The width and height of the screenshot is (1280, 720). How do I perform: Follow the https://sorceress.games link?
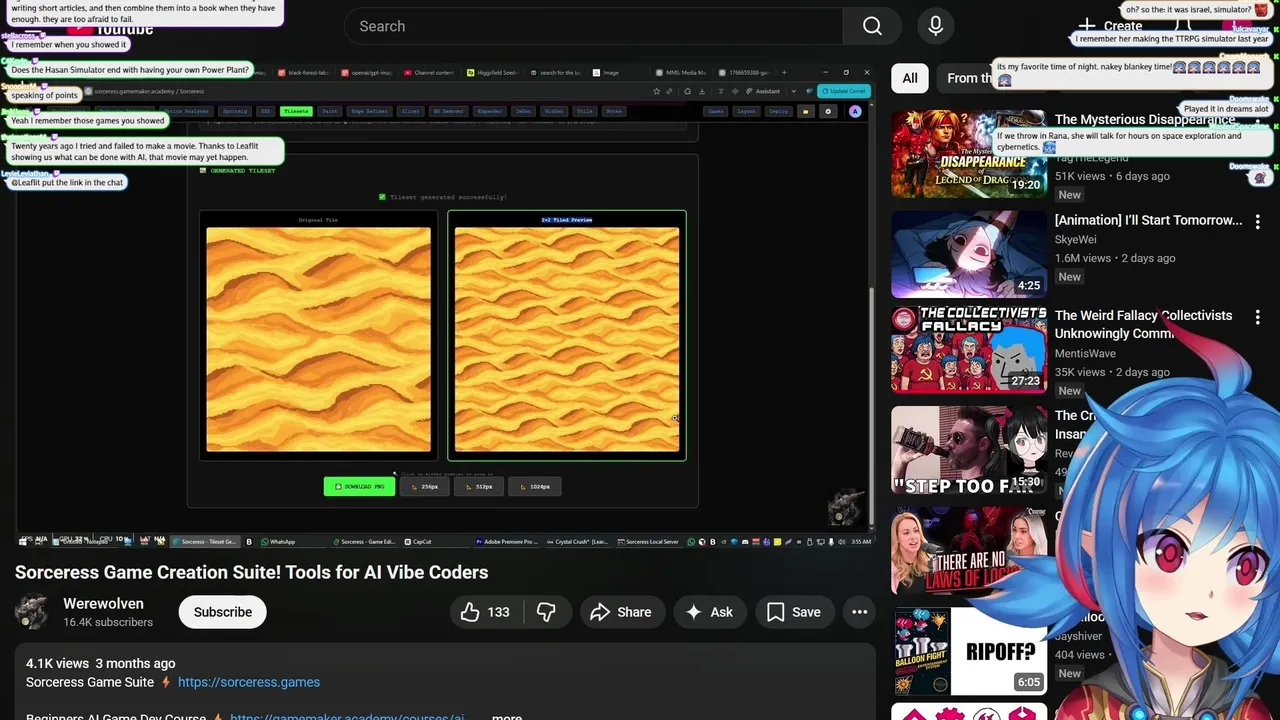click(249, 682)
